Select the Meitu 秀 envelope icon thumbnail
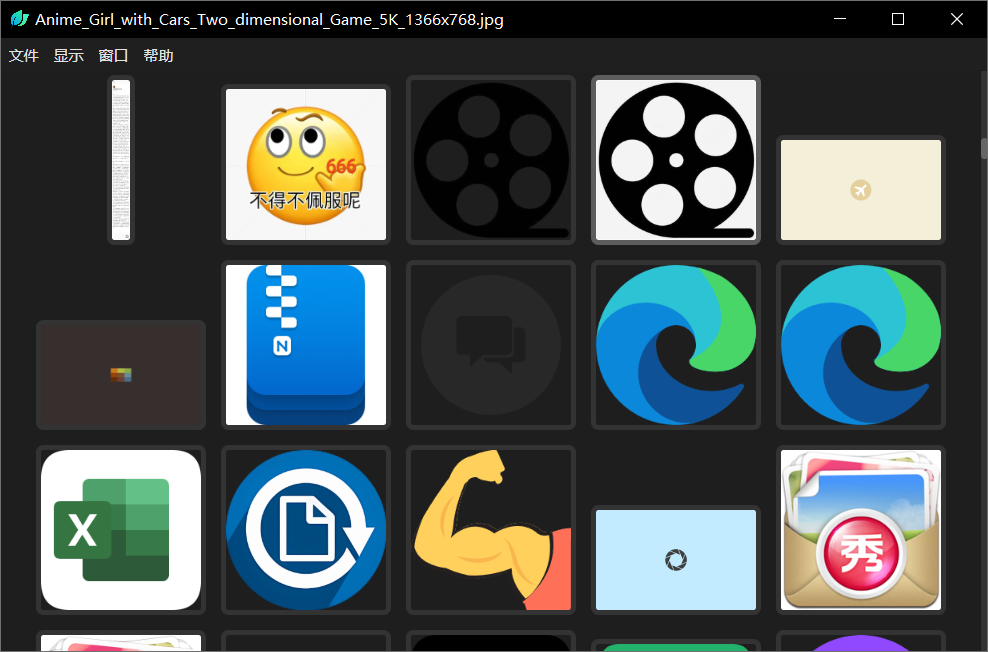The width and height of the screenshot is (988, 652). [x=860, y=529]
